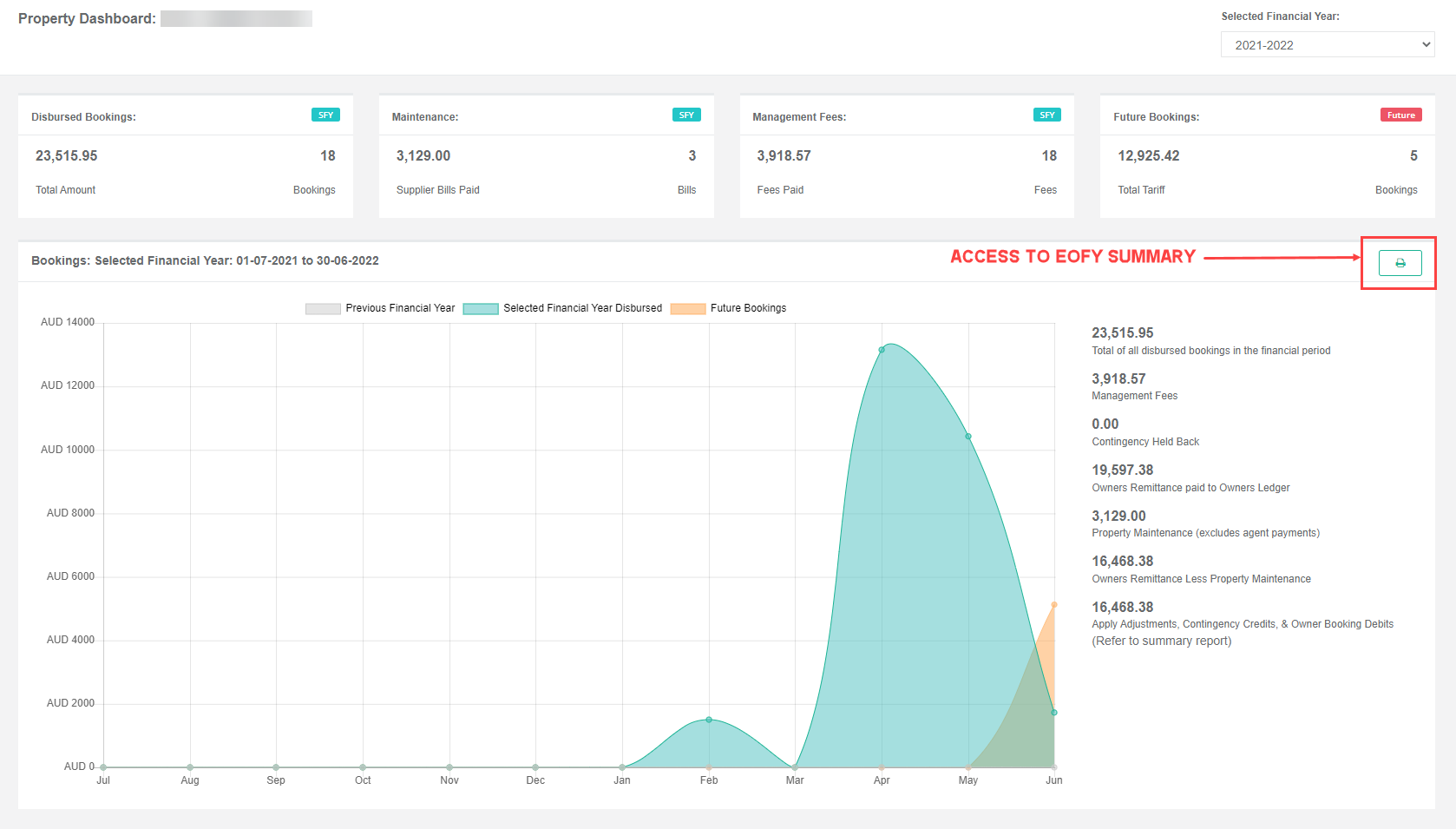Screen dimensions: 1456x829
Task: Toggle Previous Financial Year legend series
Action: pos(400,308)
